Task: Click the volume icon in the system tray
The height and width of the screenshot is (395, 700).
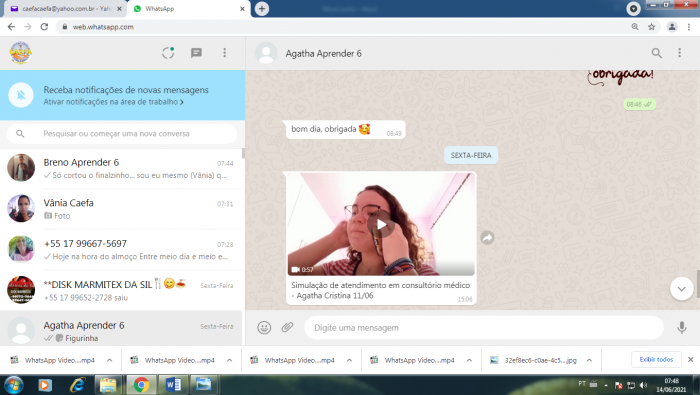Action: point(643,385)
